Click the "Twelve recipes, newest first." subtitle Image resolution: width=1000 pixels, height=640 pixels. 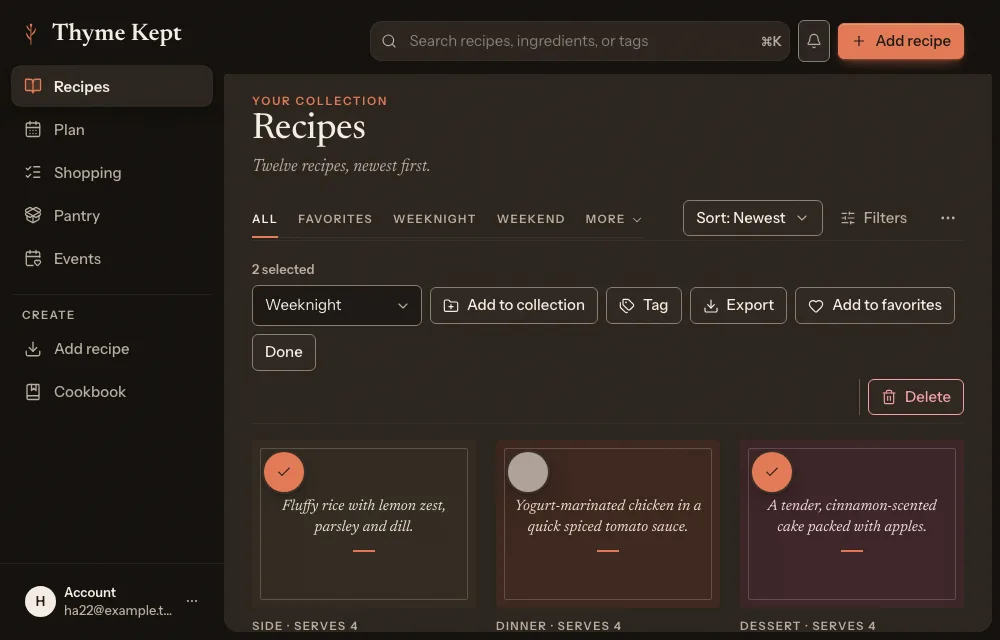pos(341,166)
